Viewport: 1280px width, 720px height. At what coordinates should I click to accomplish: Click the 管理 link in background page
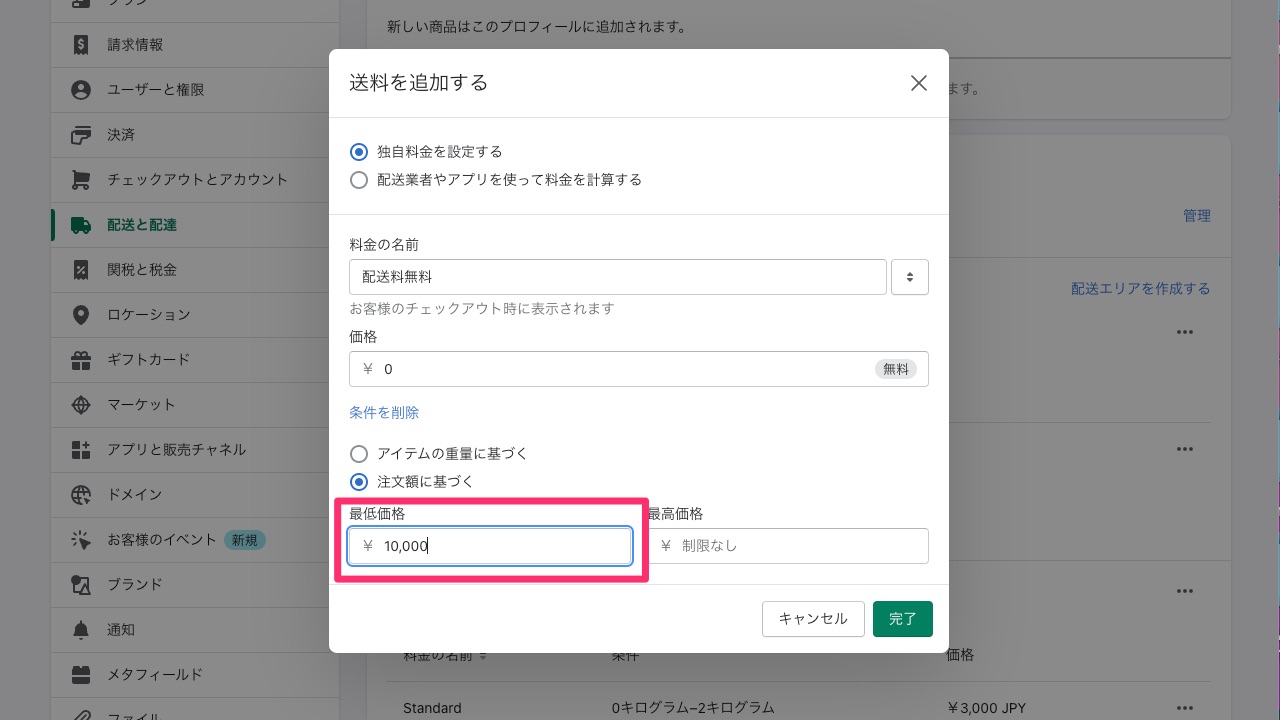coord(1197,216)
